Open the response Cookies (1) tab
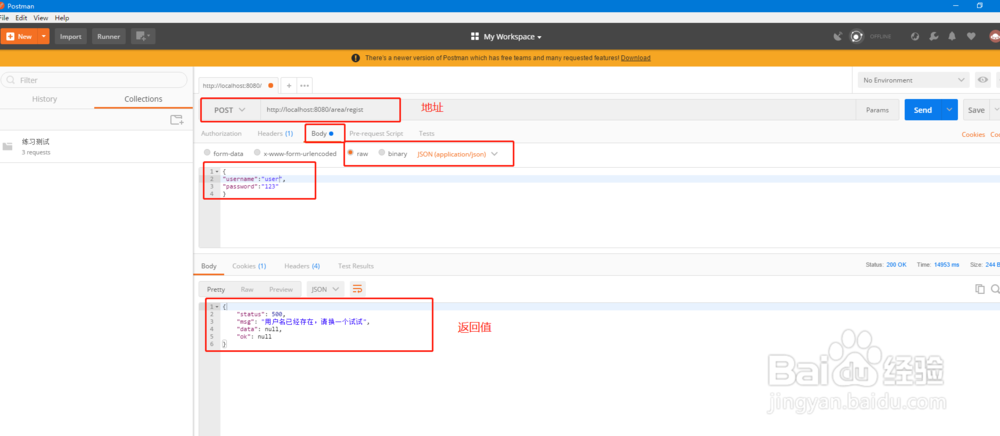 (x=249, y=266)
